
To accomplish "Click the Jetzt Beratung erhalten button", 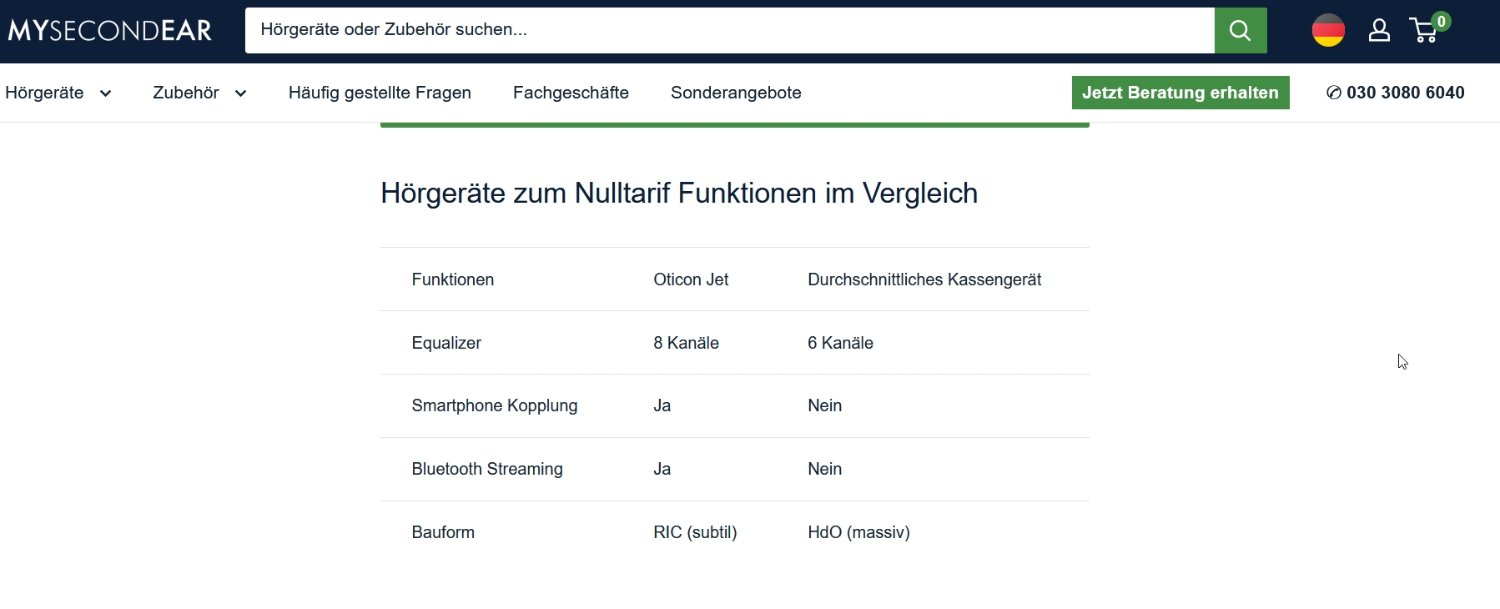I will [x=1180, y=93].
